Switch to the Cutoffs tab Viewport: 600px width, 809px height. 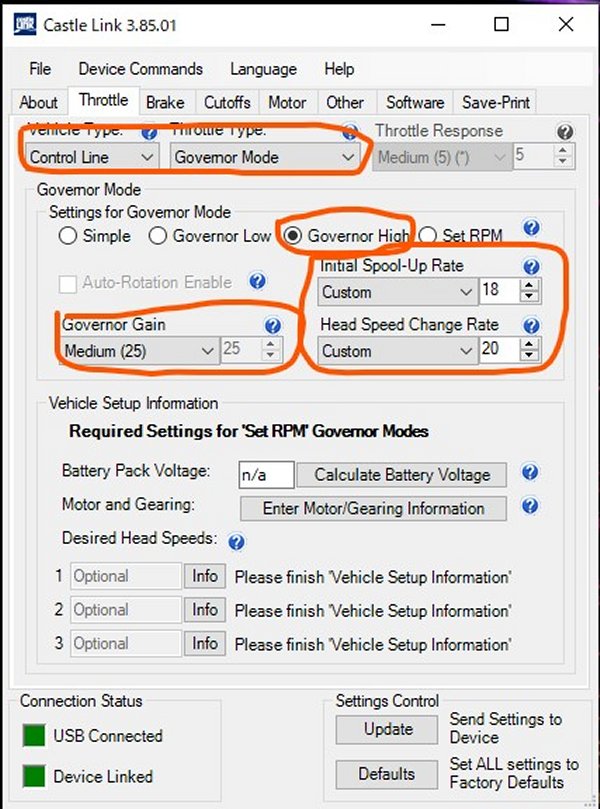coord(227,102)
